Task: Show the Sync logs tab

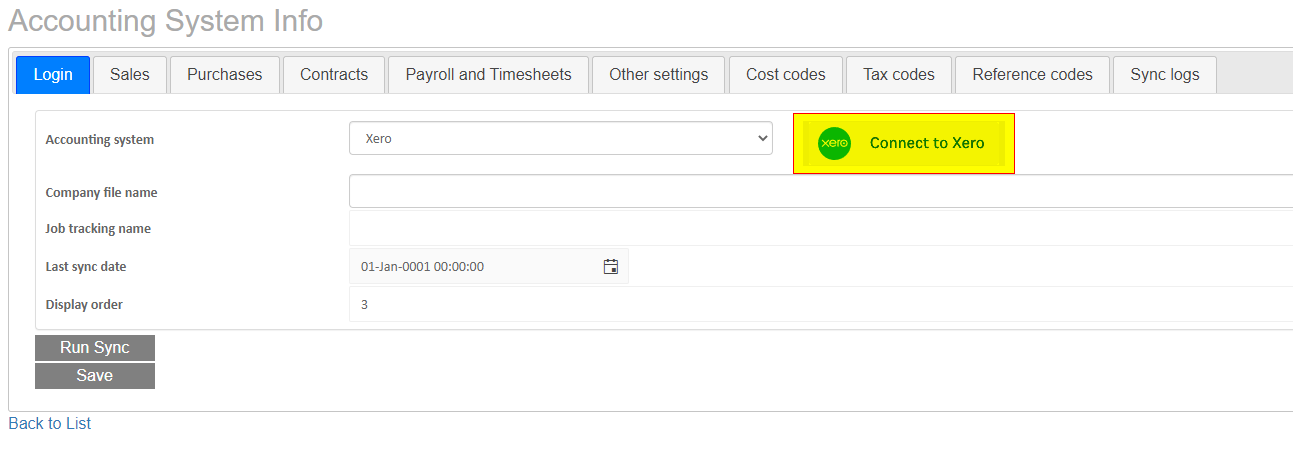Action: 1165,75
